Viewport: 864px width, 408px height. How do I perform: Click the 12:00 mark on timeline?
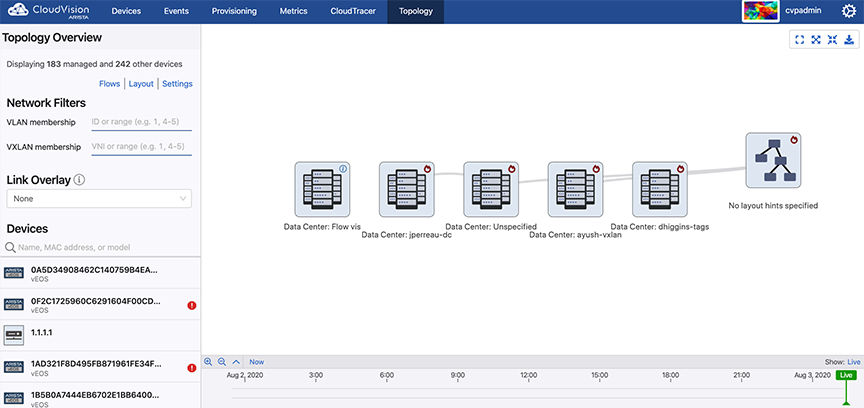[x=528, y=375]
